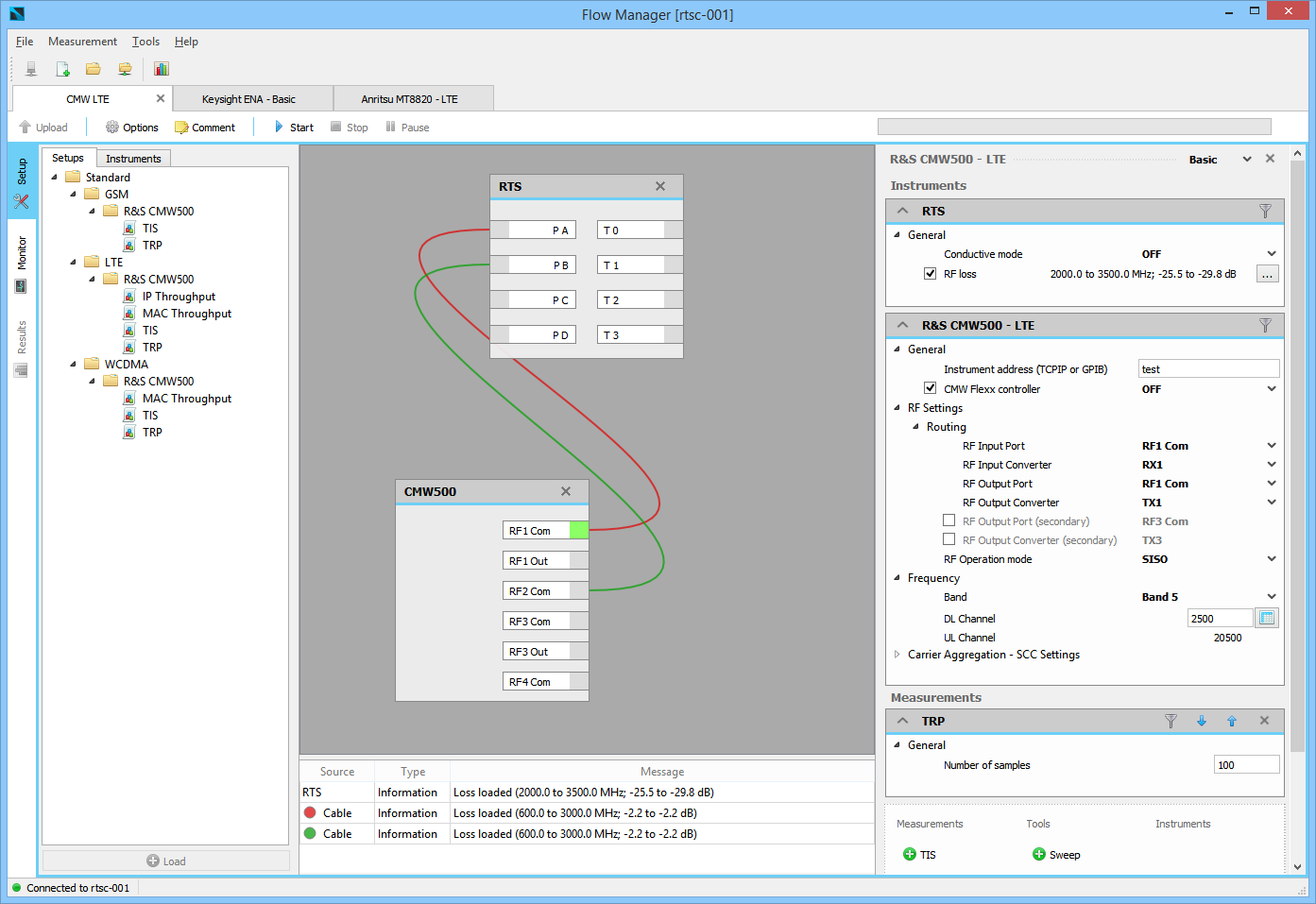The width and height of the screenshot is (1316, 904).
Task: Close the RTS node in canvas
Action: (660, 186)
